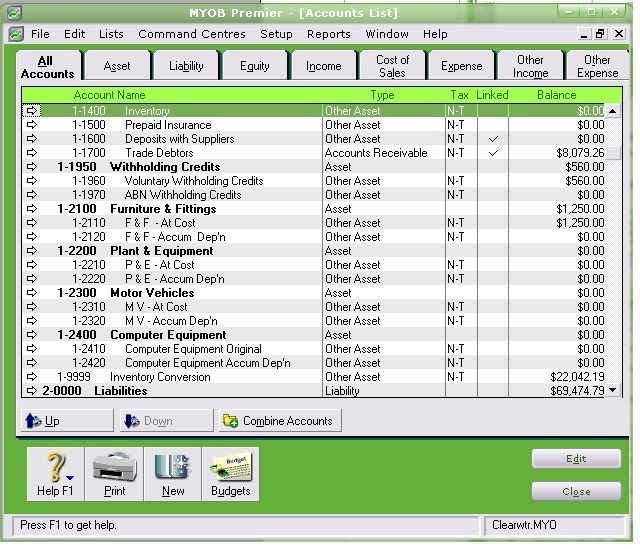Open the Lists menu
Image resolution: width=640 pixels, height=549 pixels.
click(111, 34)
